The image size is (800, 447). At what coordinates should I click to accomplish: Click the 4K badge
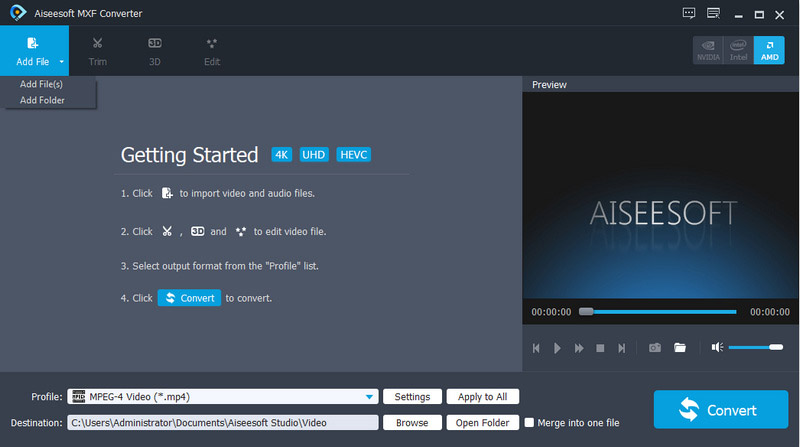pos(282,155)
